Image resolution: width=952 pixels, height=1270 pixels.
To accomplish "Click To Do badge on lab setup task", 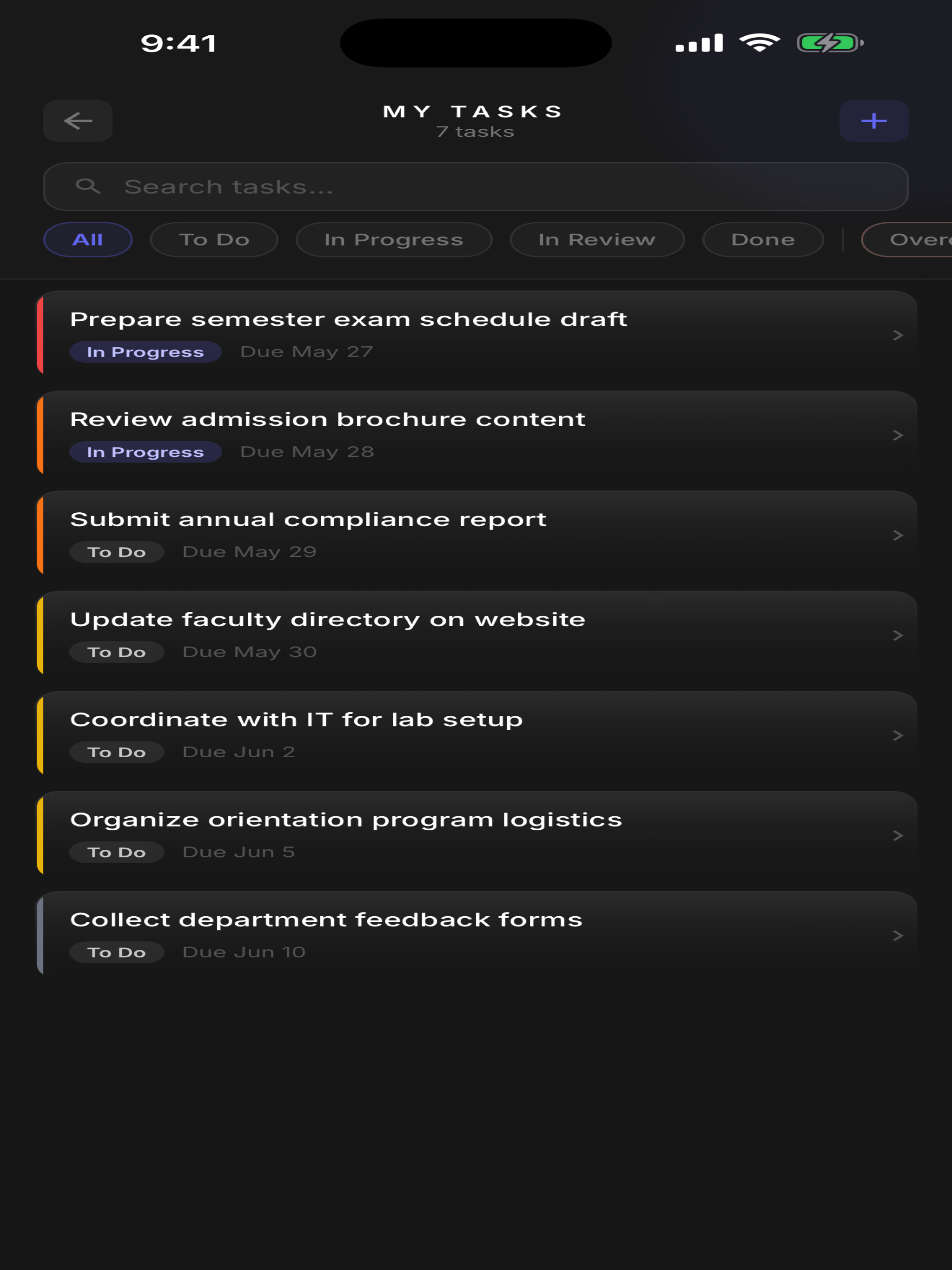I will pyautogui.click(x=117, y=752).
